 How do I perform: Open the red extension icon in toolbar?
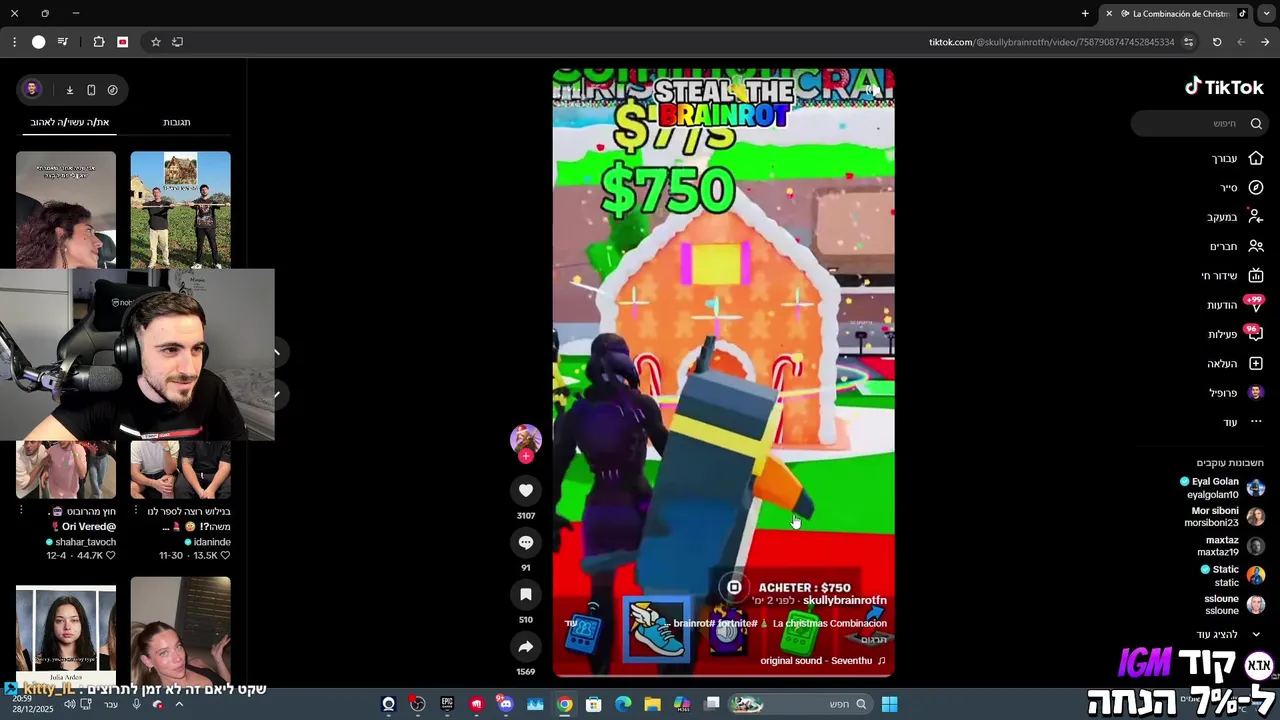pyautogui.click(x=123, y=42)
